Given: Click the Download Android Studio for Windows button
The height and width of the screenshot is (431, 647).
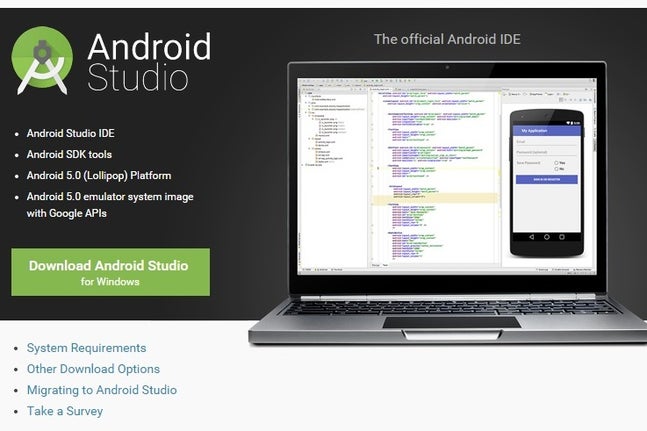Looking at the screenshot, I should (111, 272).
